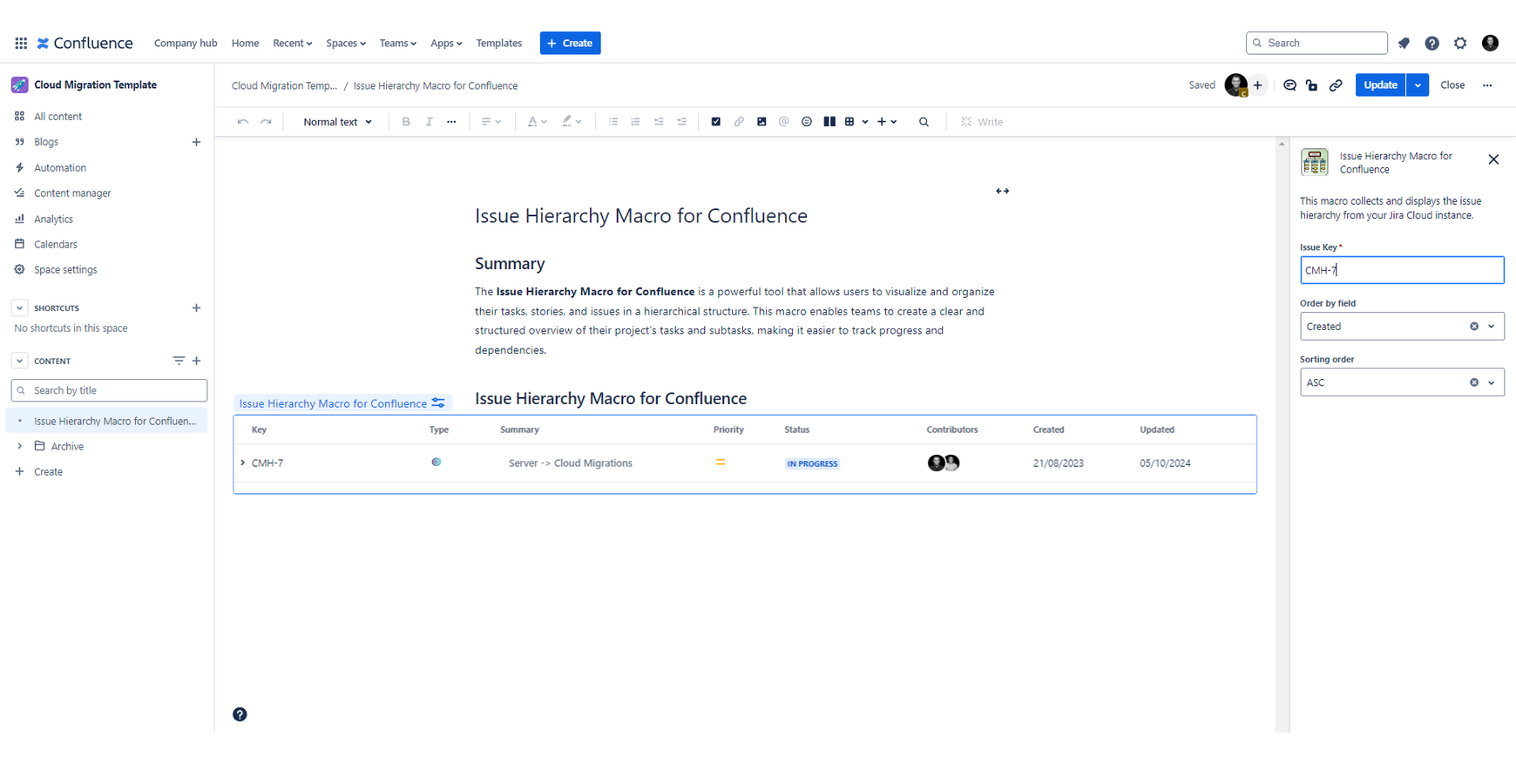Insert a column layout
1516x784 pixels.
(829, 122)
